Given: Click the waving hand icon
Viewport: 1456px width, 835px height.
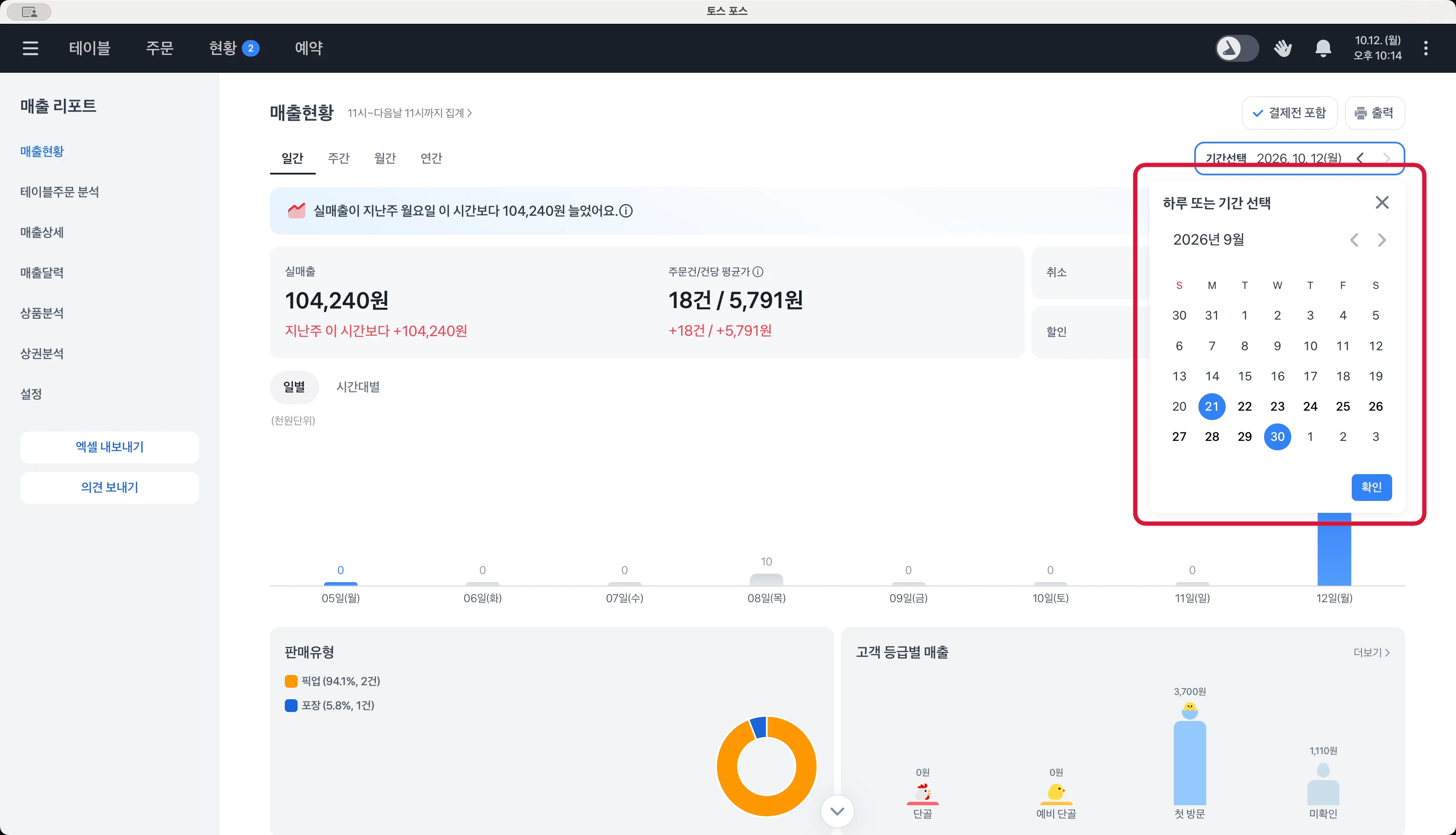Looking at the screenshot, I should click(1283, 48).
